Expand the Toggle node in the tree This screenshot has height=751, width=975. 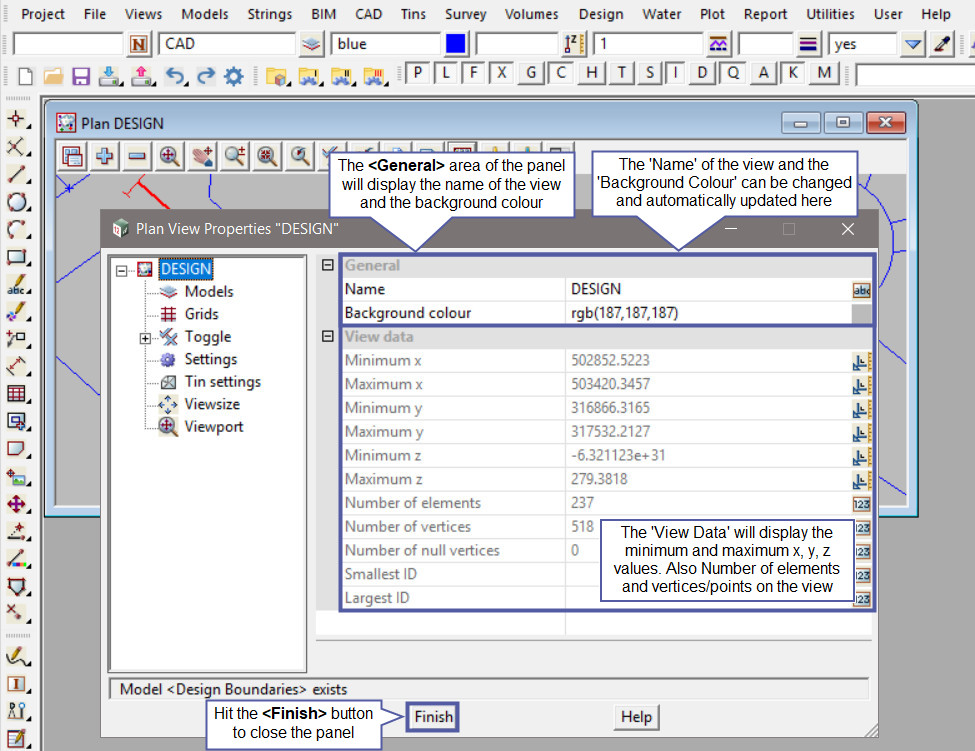pos(145,338)
